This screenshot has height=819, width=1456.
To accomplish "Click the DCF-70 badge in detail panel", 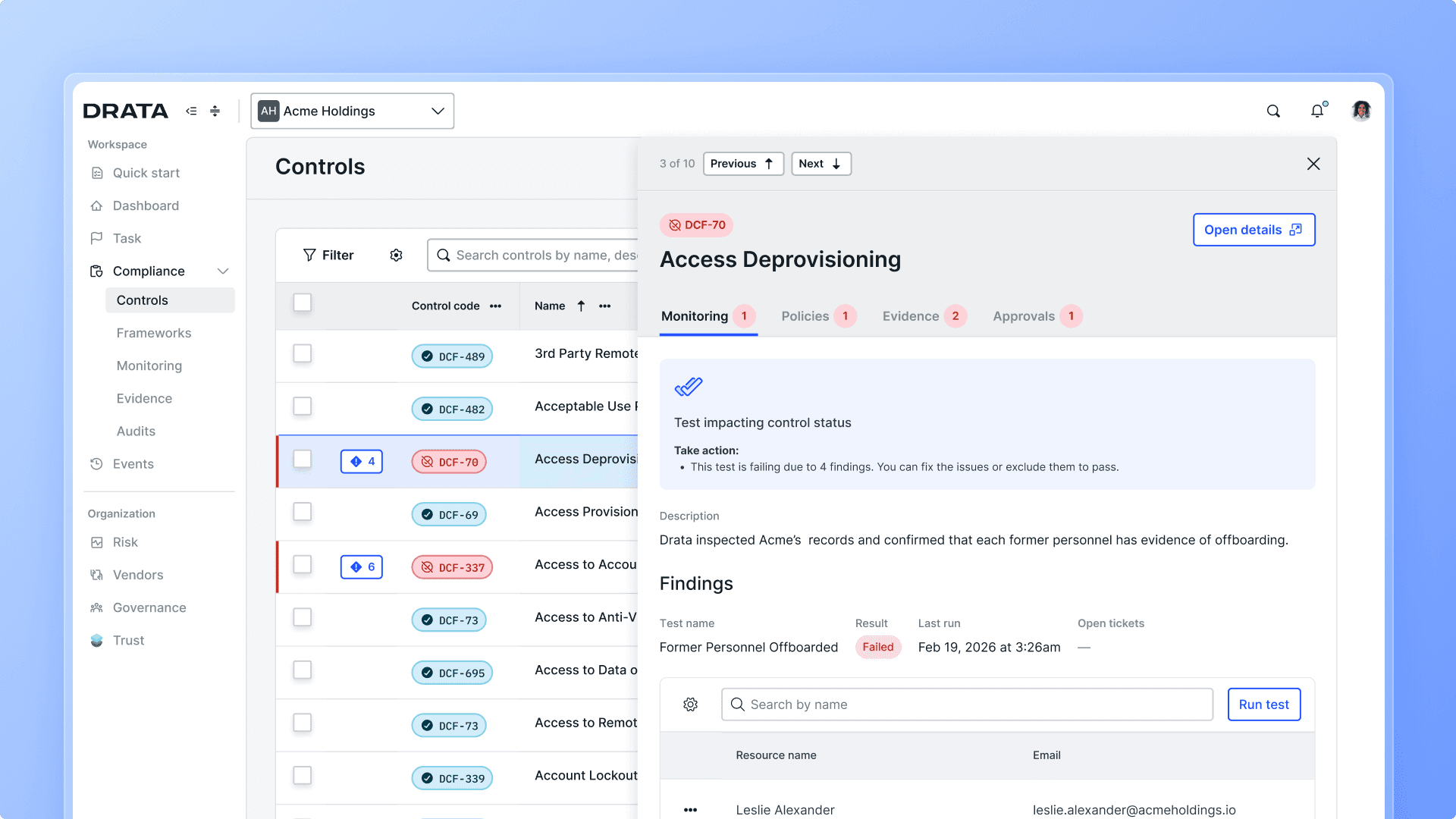I will coord(696,225).
